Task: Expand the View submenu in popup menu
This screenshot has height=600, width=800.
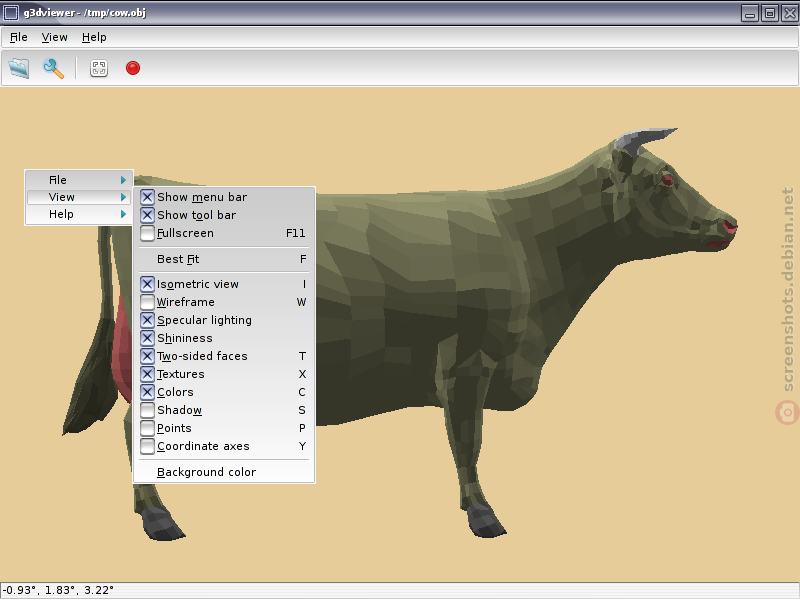Action: point(79,197)
